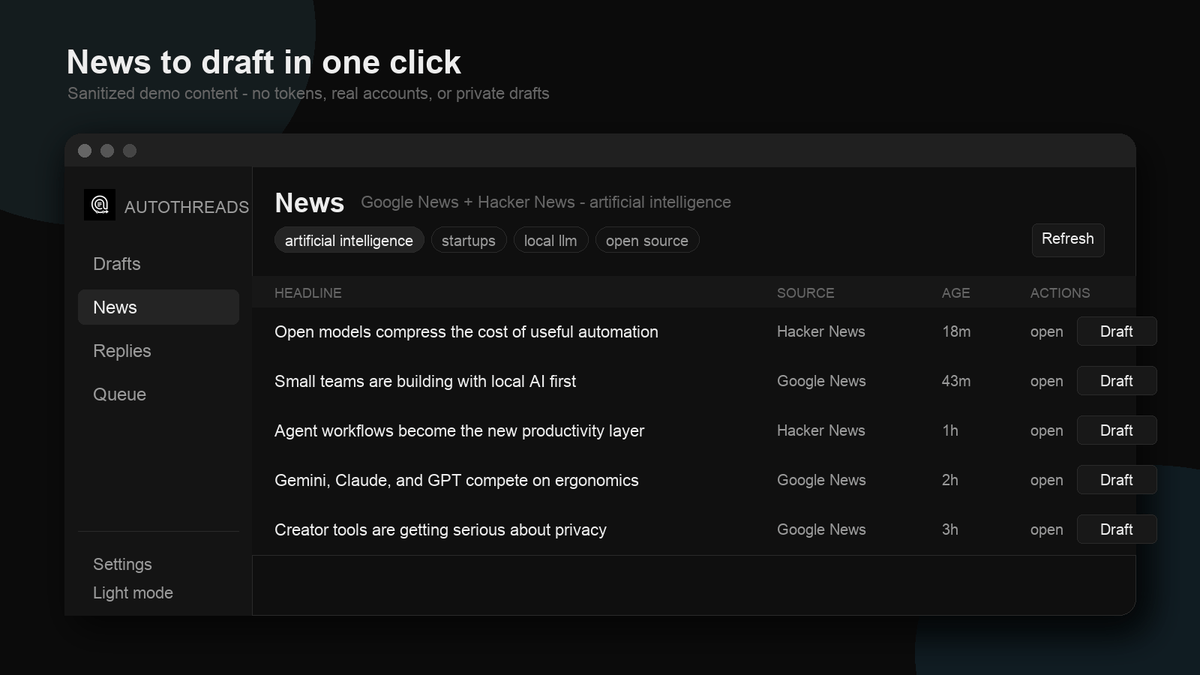Select News in the sidebar
This screenshot has height=675, width=1200.
(158, 307)
